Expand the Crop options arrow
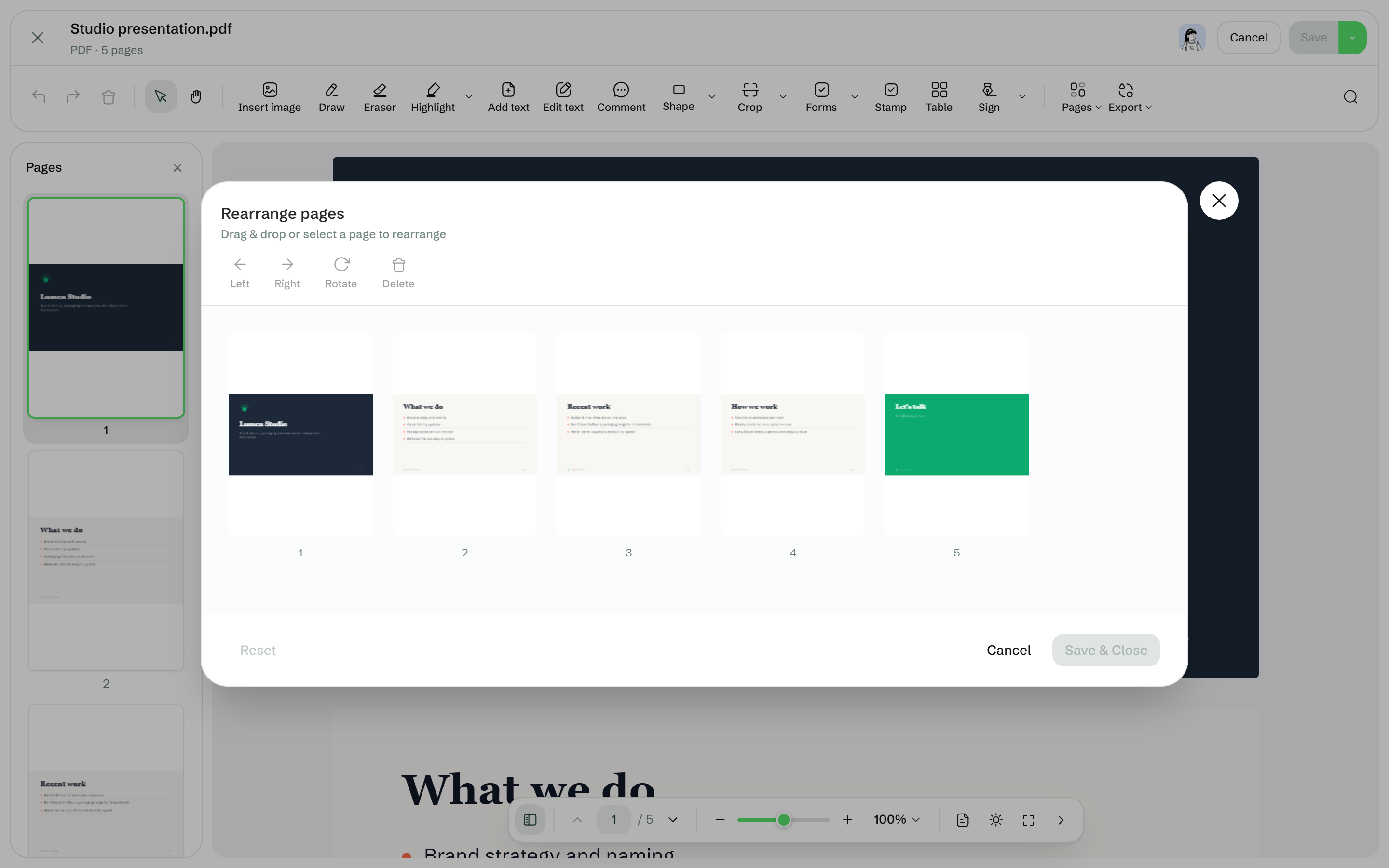Viewport: 1389px width, 868px height. [783, 96]
